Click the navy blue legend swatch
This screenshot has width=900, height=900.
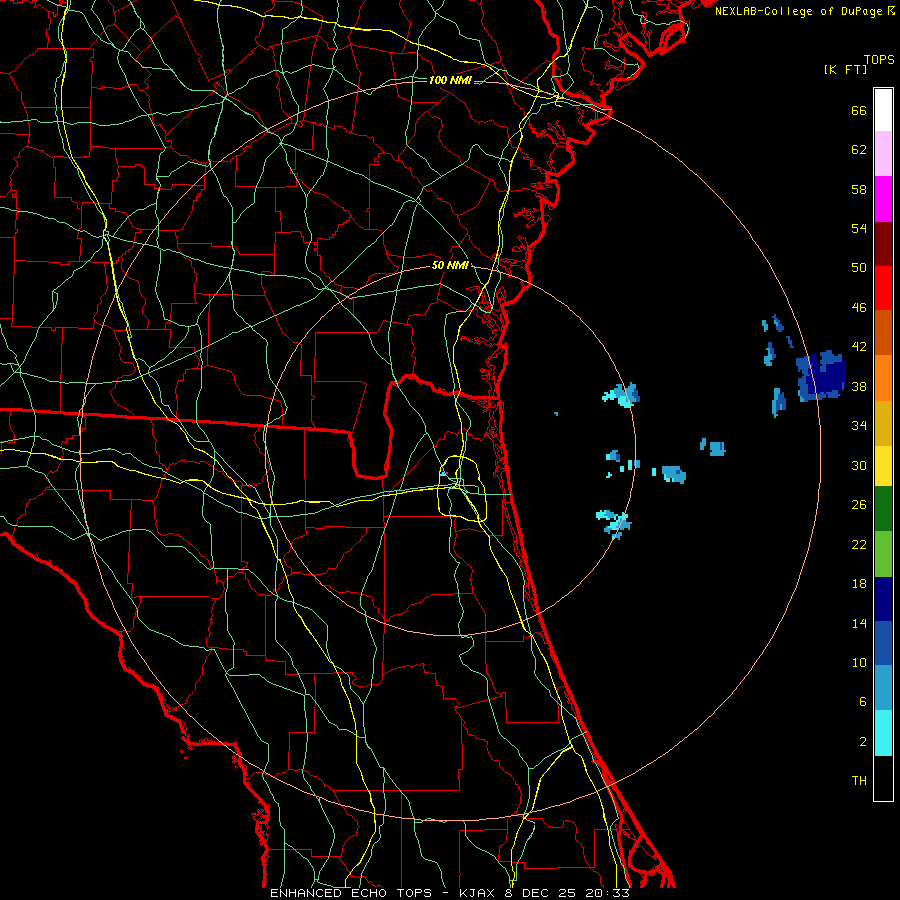click(883, 599)
